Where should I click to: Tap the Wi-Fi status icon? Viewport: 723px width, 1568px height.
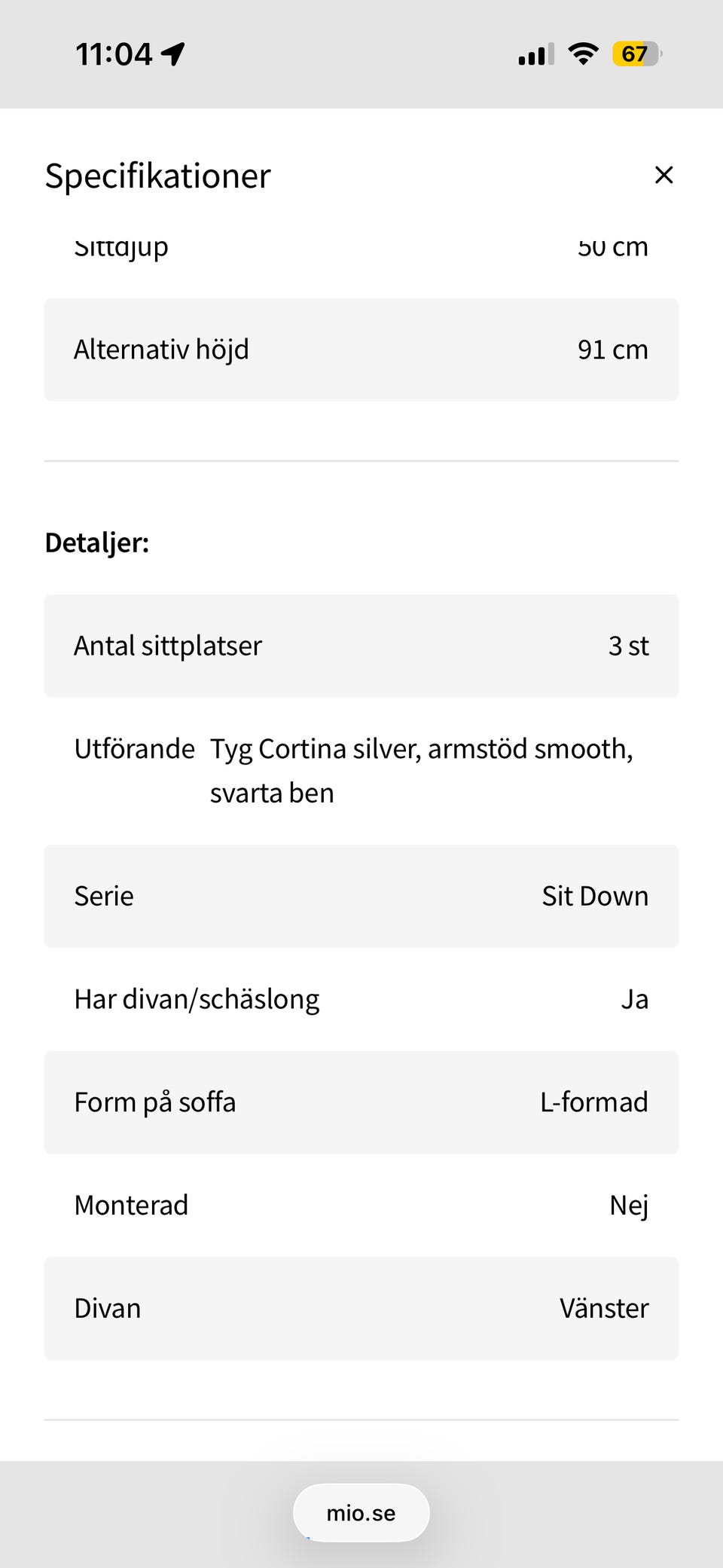point(583,54)
